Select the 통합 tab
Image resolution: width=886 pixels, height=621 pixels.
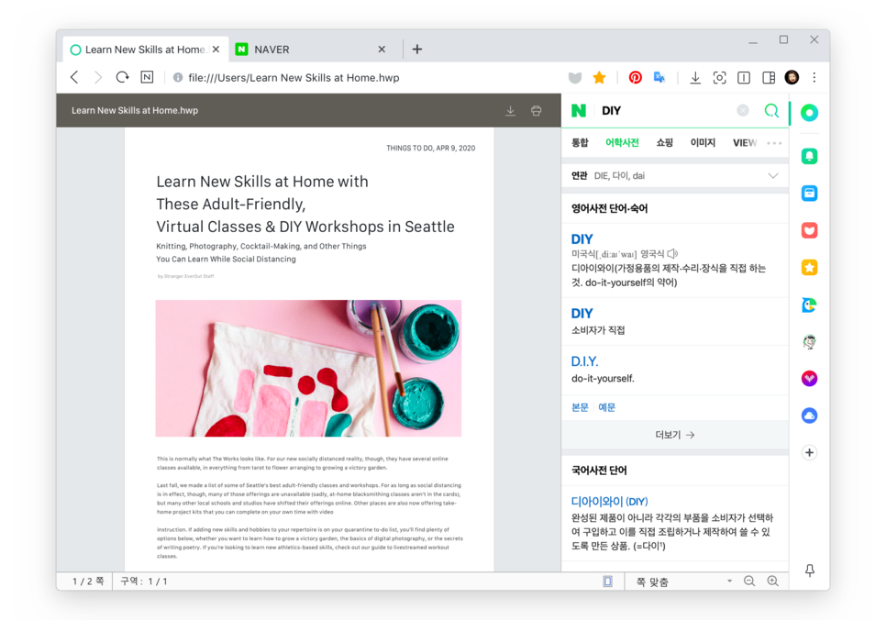tap(580, 143)
